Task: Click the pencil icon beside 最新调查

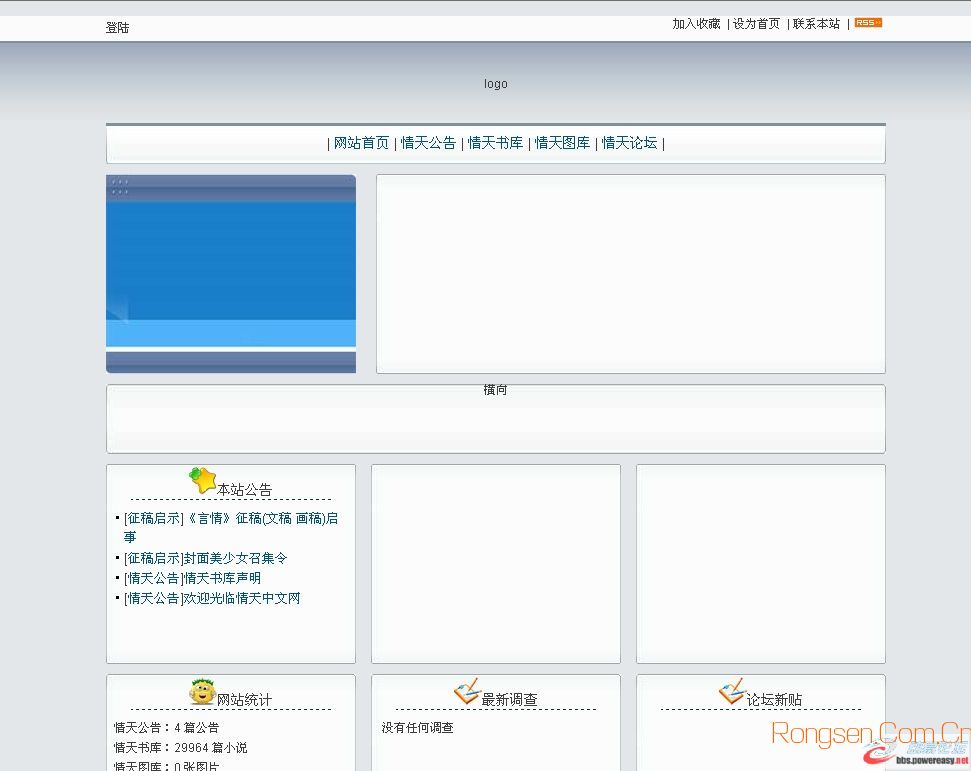Action: pyautogui.click(x=467, y=691)
